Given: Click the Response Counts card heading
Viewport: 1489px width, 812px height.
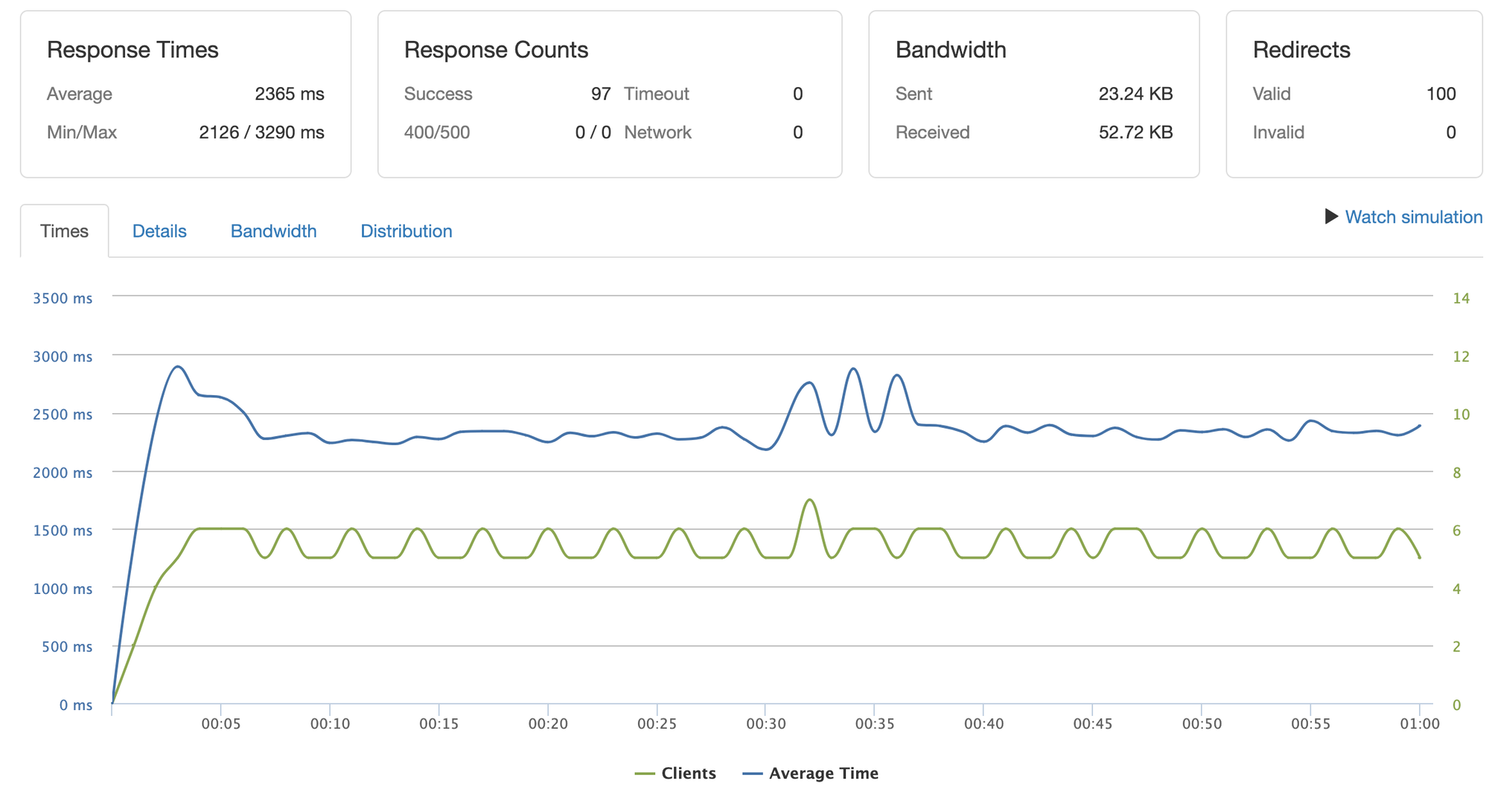Looking at the screenshot, I should [x=496, y=50].
